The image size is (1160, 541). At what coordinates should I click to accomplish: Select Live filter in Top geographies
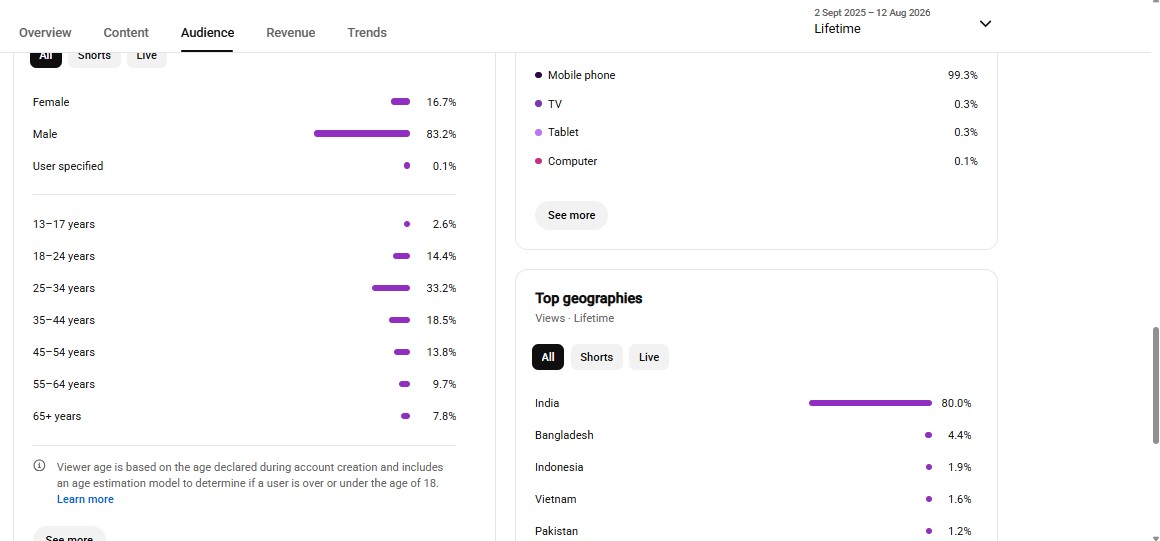pyautogui.click(x=649, y=357)
